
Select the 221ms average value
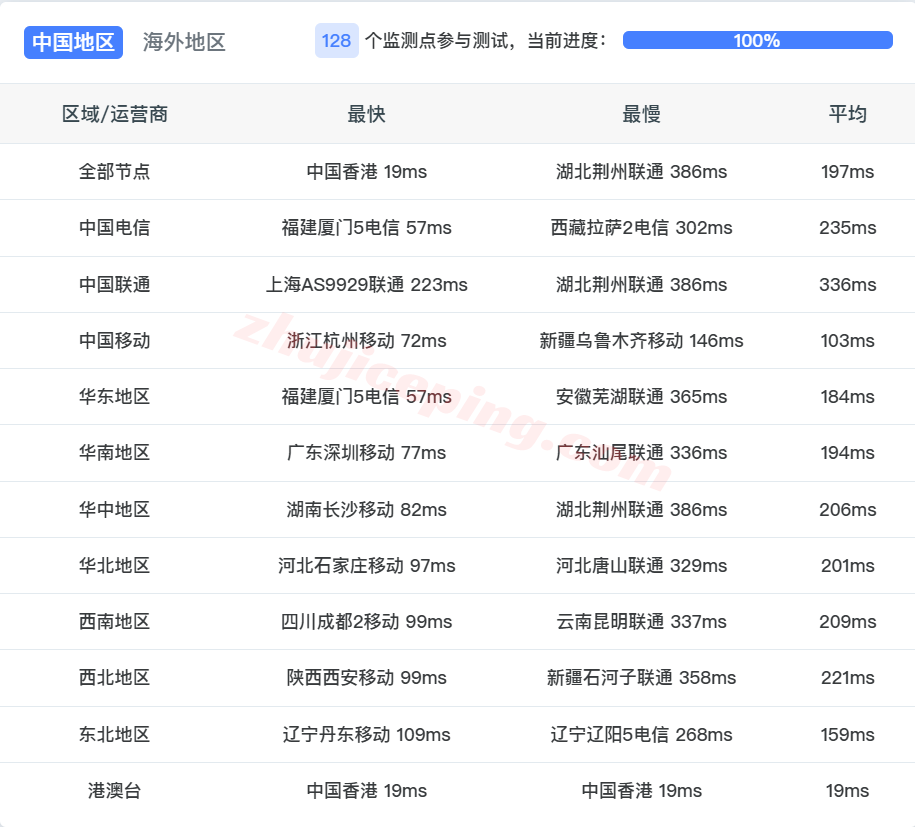(847, 678)
